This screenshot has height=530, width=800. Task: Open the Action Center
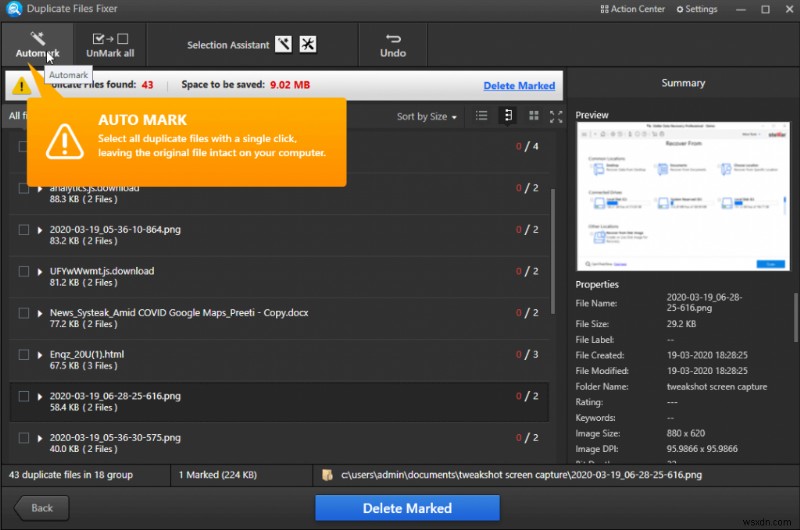pyautogui.click(x=633, y=9)
